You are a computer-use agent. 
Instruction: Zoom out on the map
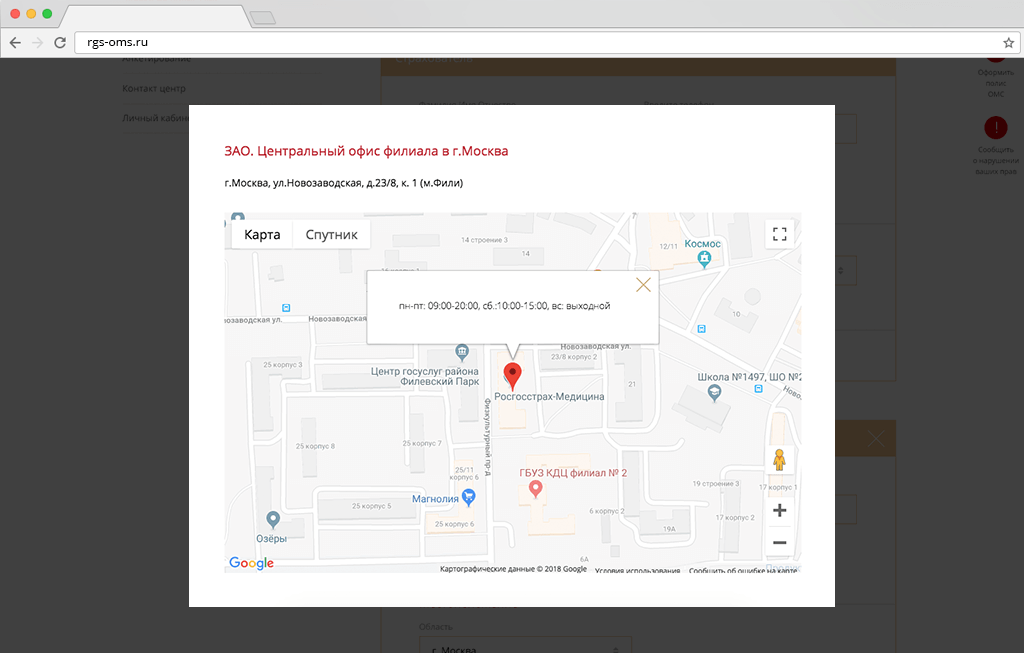[x=780, y=543]
